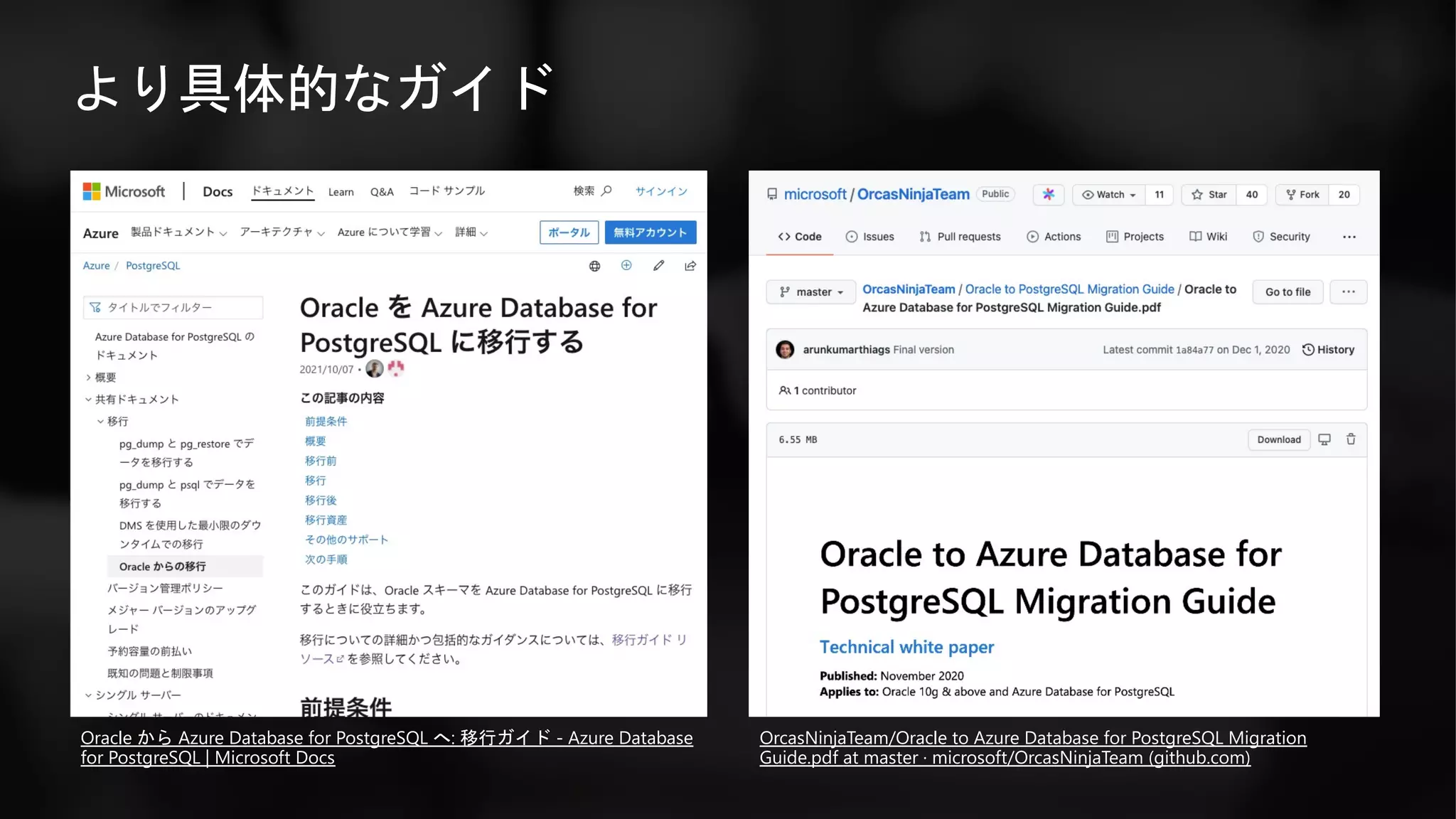Switch to the Security tab
Screen dimensions: 1456x819
point(1281,237)
